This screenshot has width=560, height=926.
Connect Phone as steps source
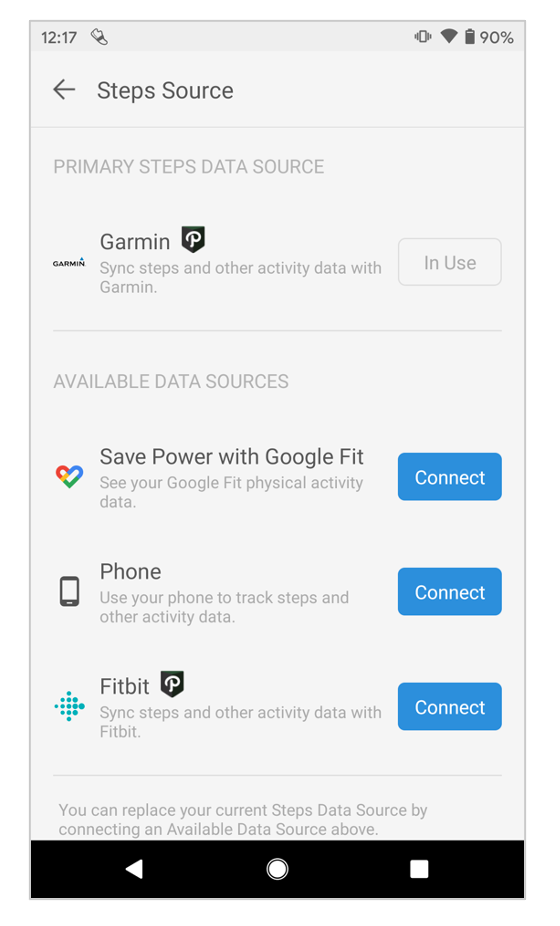click(x=450, y=592)
